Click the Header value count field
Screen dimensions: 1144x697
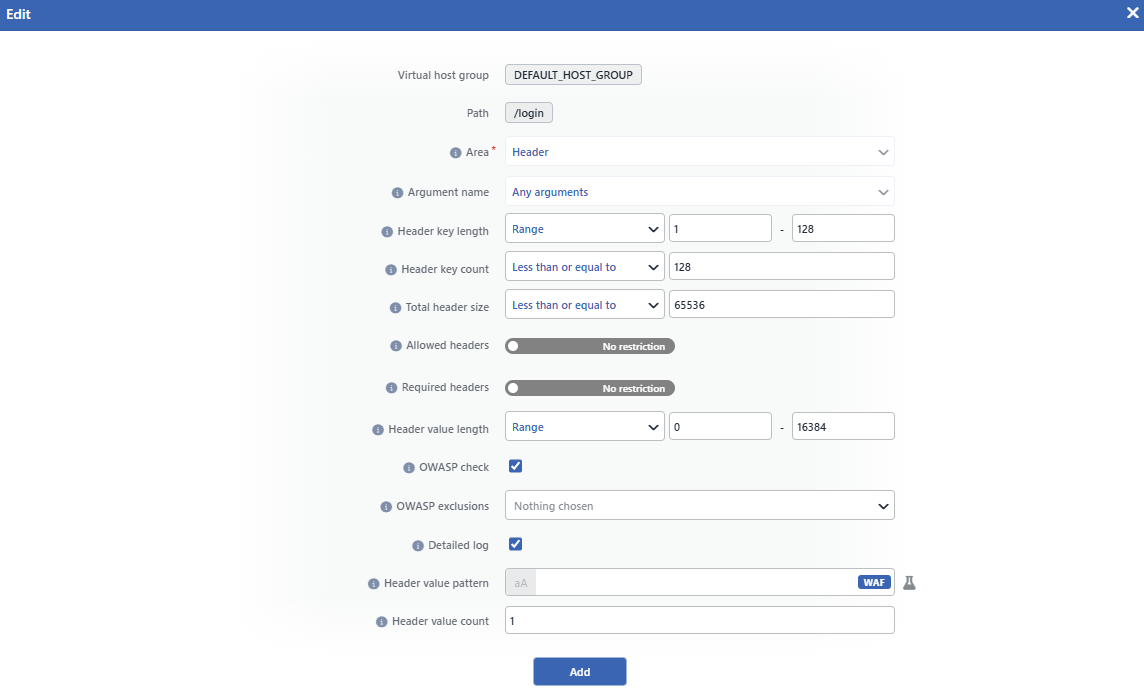[700, 620]
